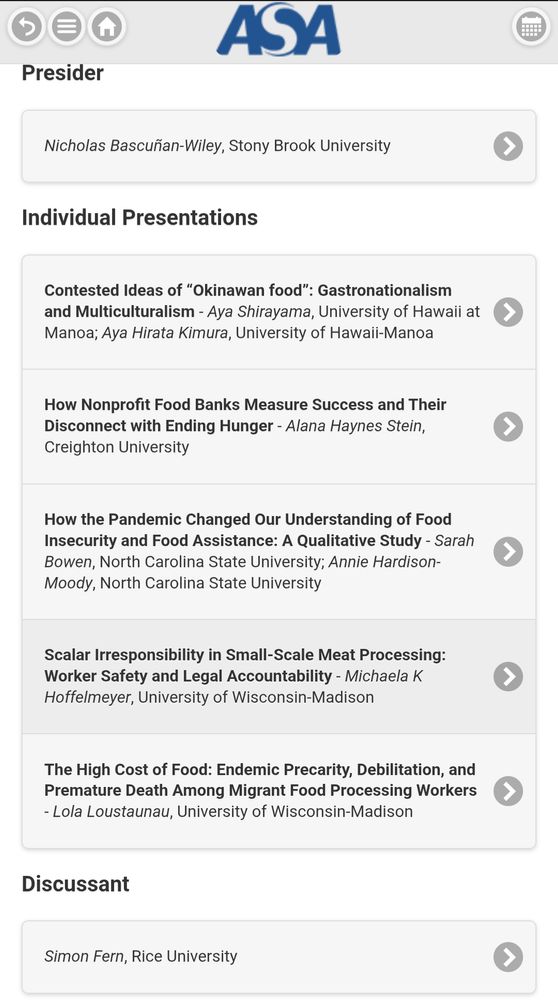Open the calendar schedule icon

[x=531, y=27]
